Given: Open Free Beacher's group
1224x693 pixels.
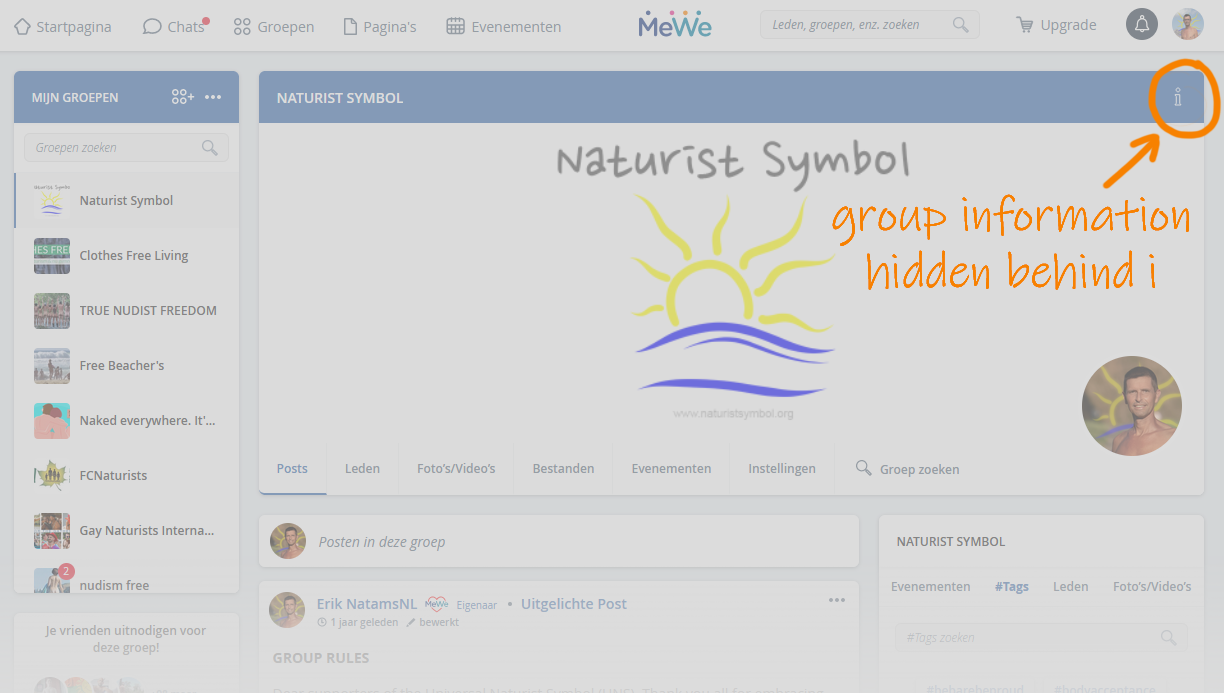Looking at the screenshot, I should [127, 366].
